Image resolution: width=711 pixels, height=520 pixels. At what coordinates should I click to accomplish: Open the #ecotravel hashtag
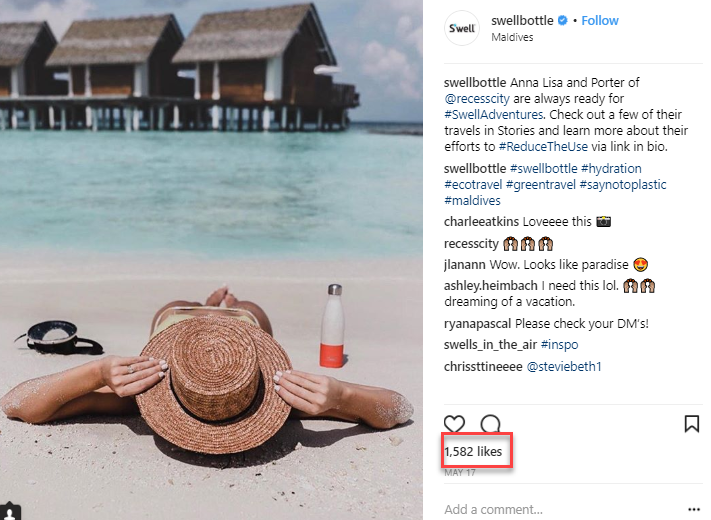[x=474, y=185]
